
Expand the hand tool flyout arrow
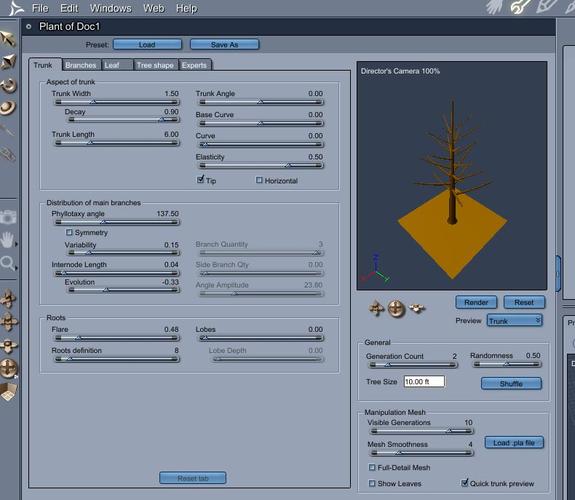16,243
